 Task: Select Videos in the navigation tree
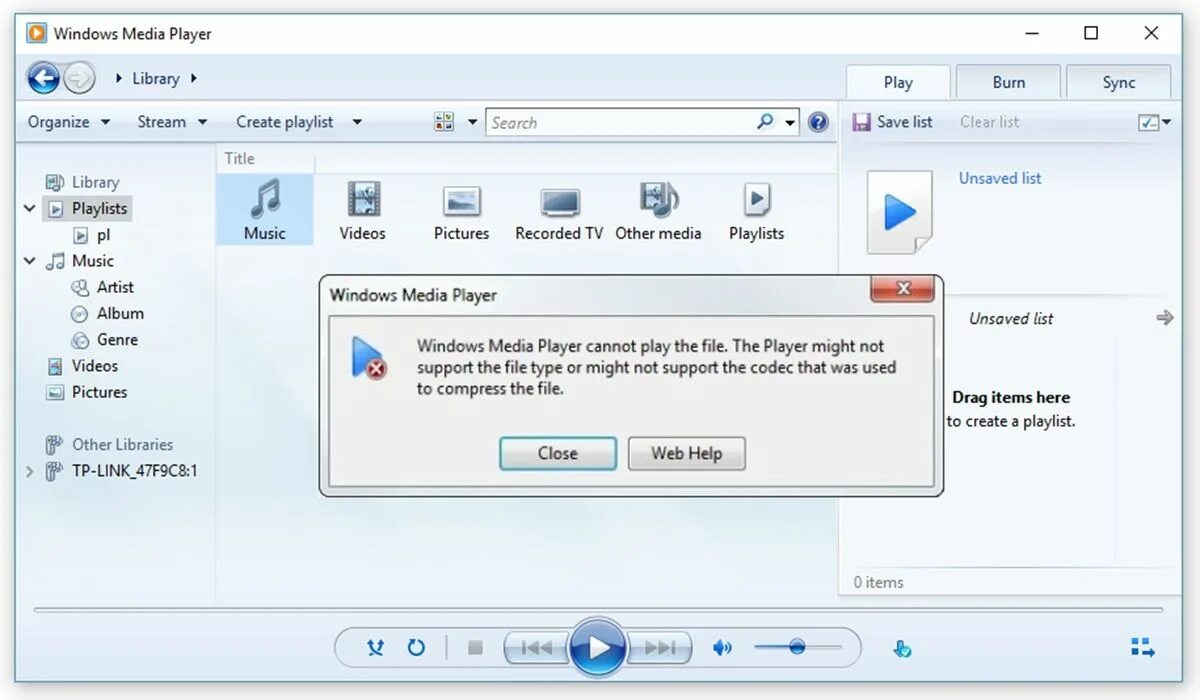82,366
